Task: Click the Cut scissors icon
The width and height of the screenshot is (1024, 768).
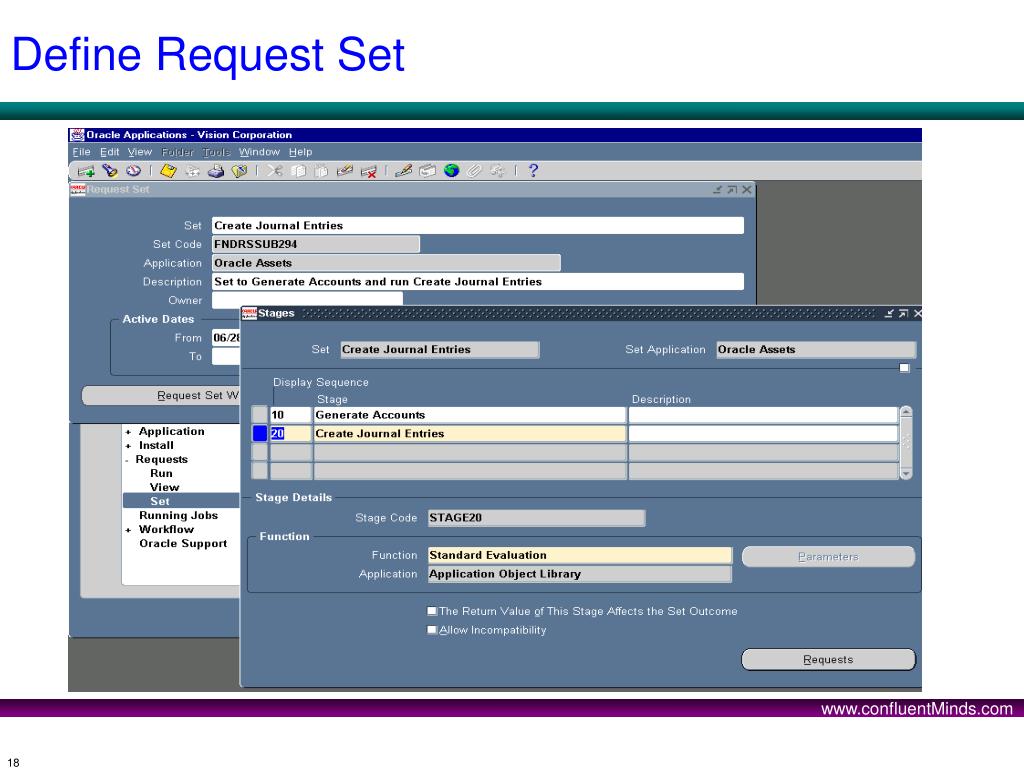Action: coord(275,171)
